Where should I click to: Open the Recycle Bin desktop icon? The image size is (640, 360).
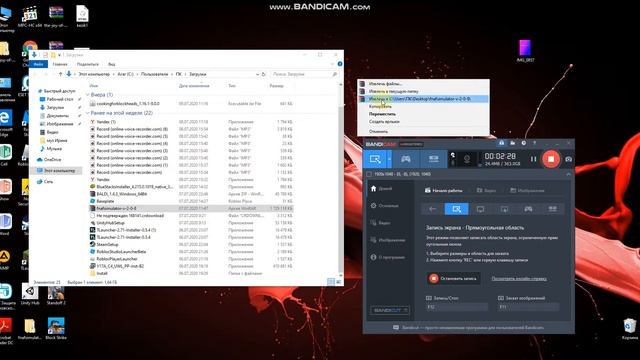click(629, 329)
